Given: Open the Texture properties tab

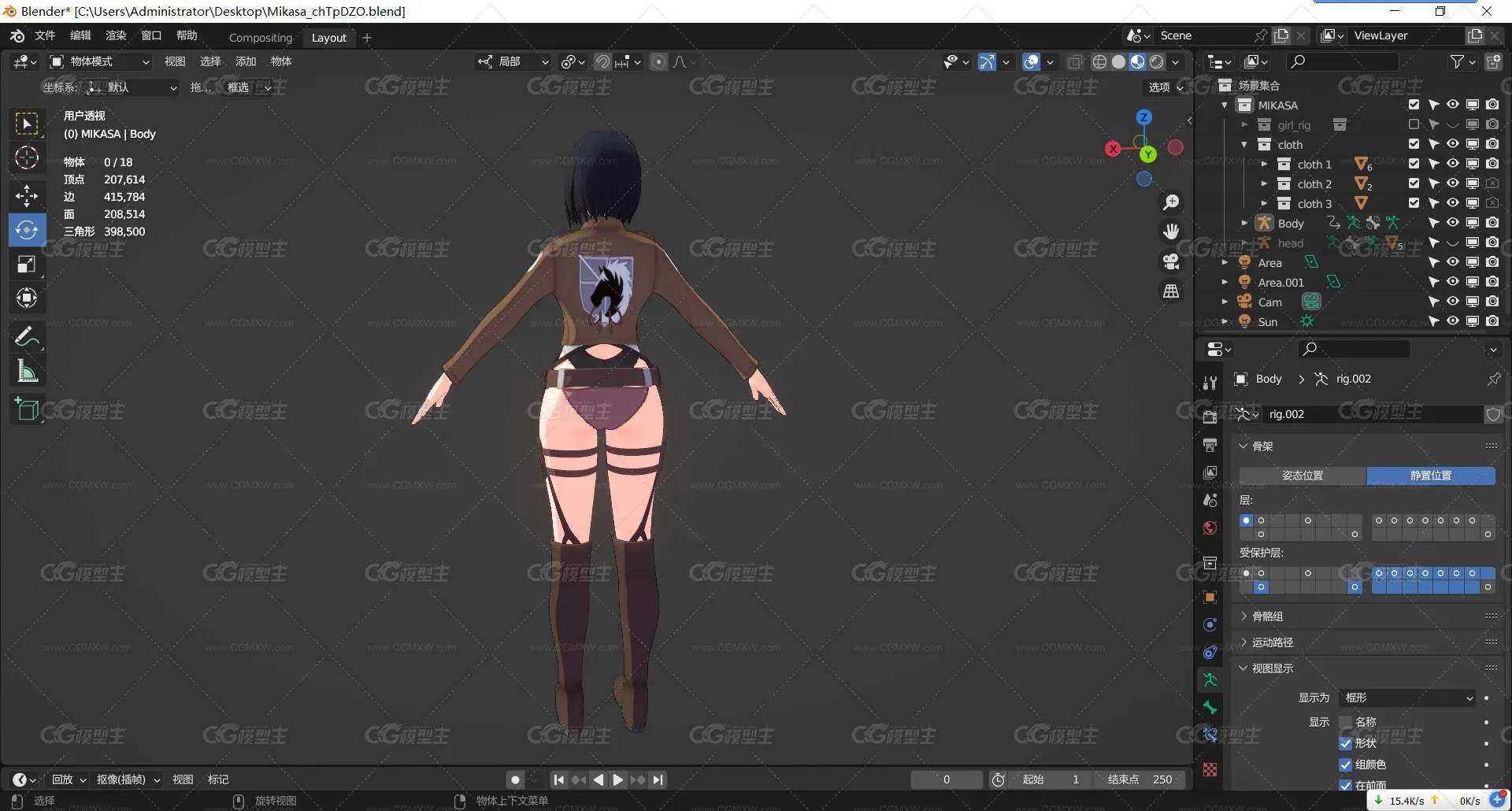Looking at the screenshot, I should 1210,769.
